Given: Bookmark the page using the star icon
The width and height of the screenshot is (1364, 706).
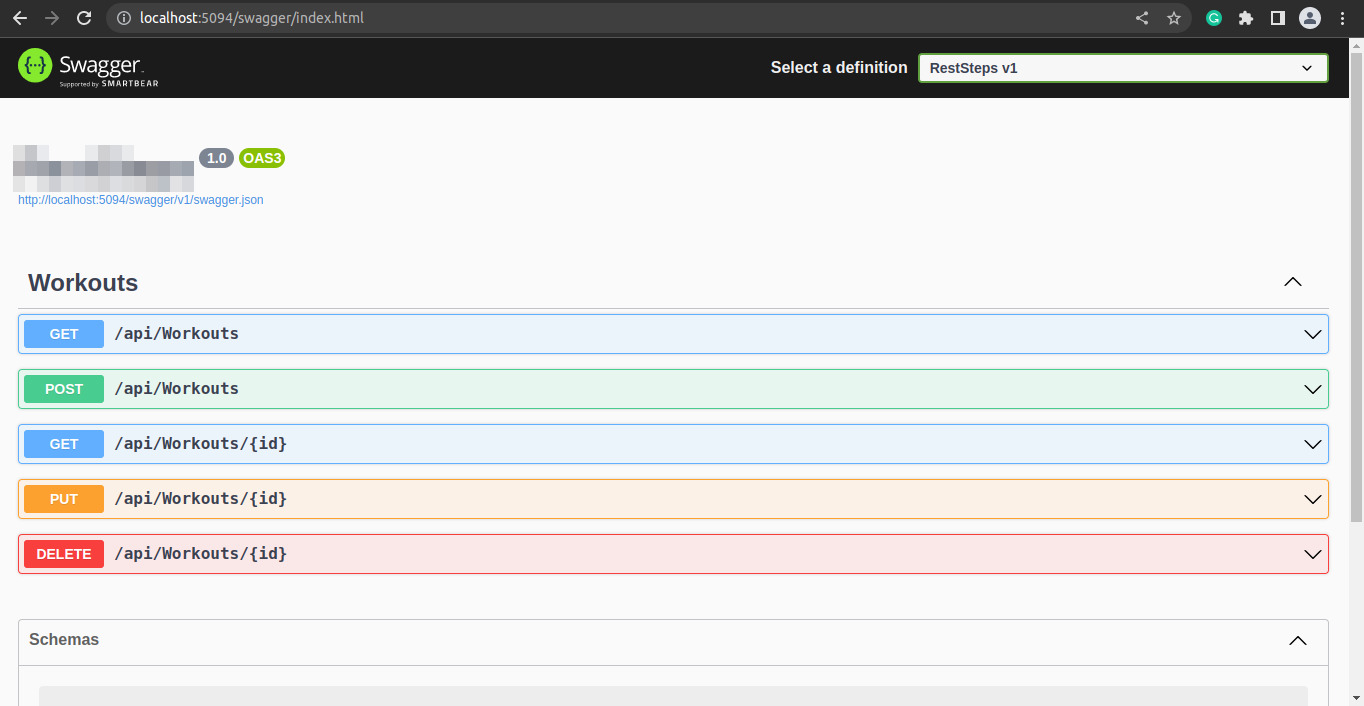Looking at the screenshot, I should pyautogui.click(x=1173, y=17).
